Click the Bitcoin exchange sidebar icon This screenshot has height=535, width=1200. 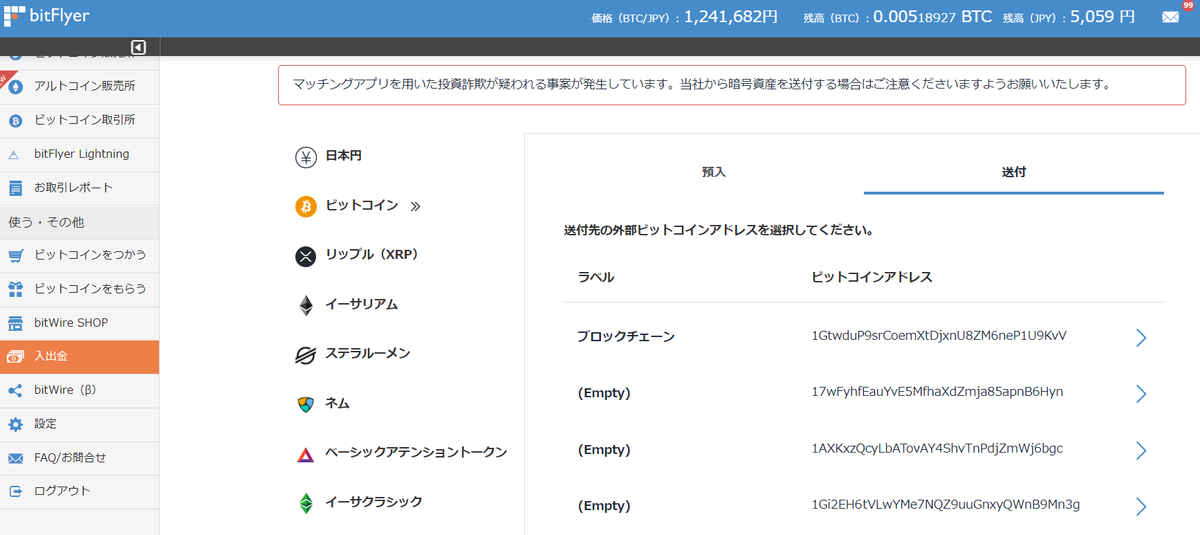[15, 121]
